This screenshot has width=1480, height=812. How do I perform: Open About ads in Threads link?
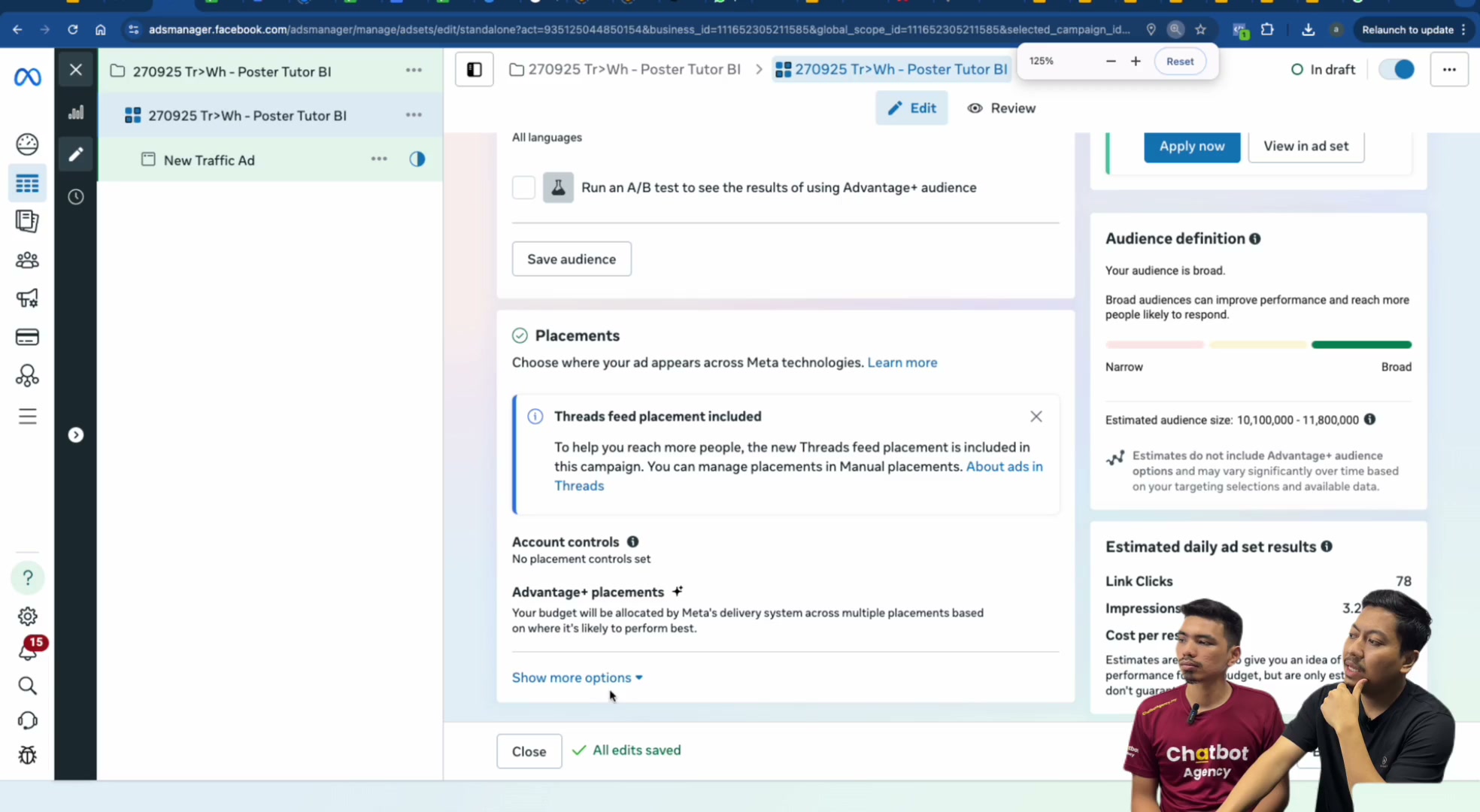[1005, 467]
